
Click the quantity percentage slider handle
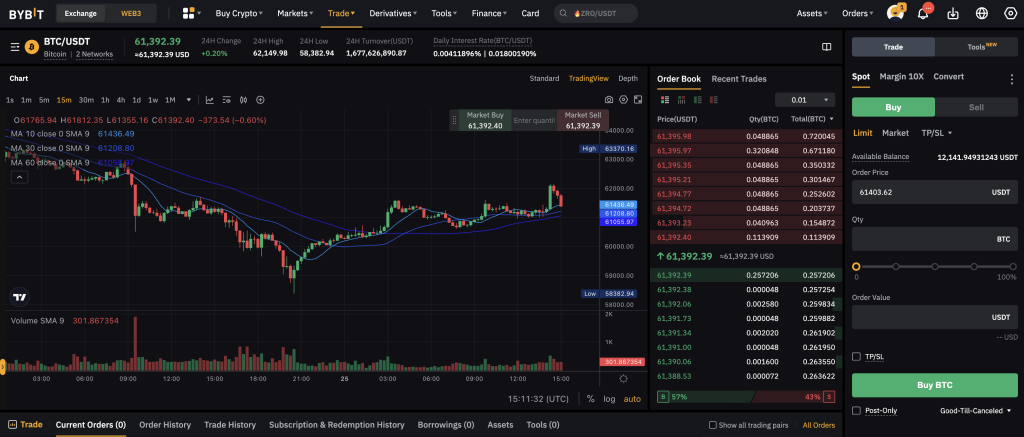856,267
